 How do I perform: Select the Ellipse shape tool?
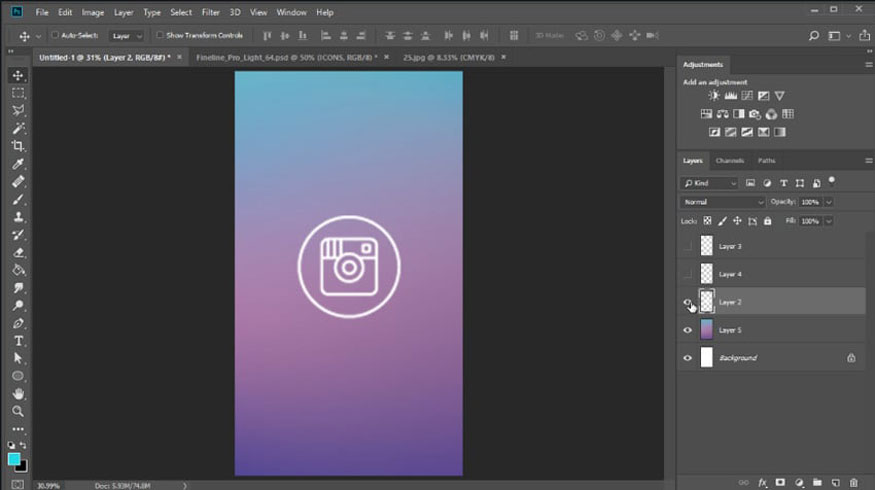(18, 376)
